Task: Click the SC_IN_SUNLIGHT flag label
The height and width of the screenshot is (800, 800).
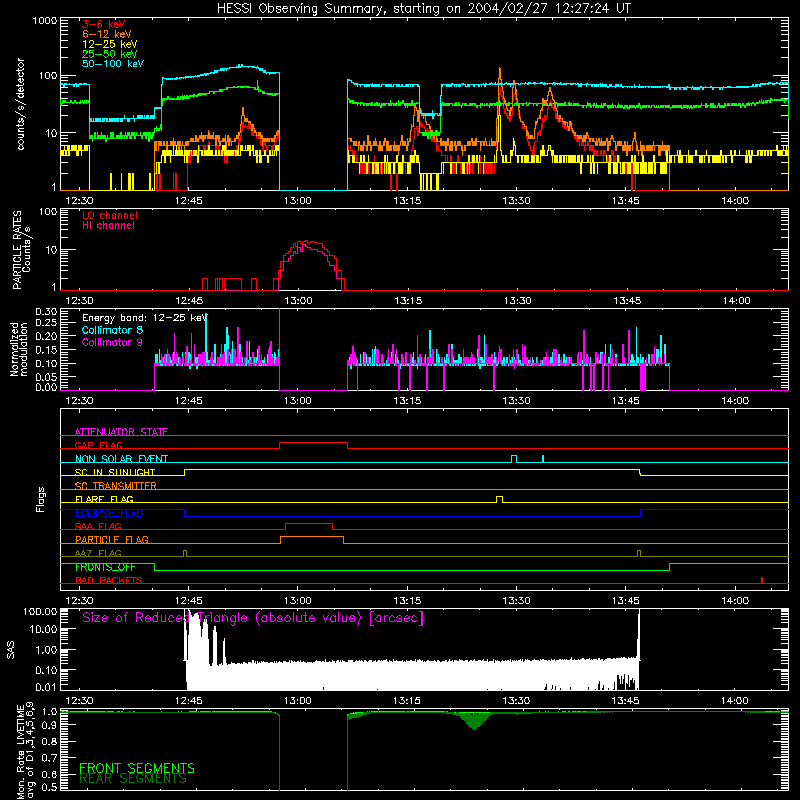Action: [x=115, y=472]
